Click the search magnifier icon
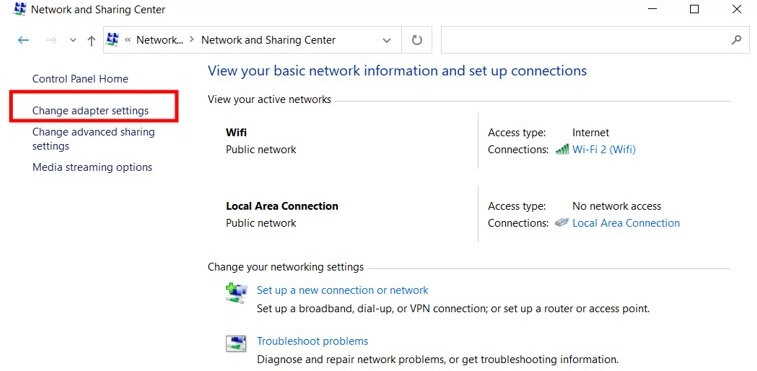 click(x=736, y=40)
